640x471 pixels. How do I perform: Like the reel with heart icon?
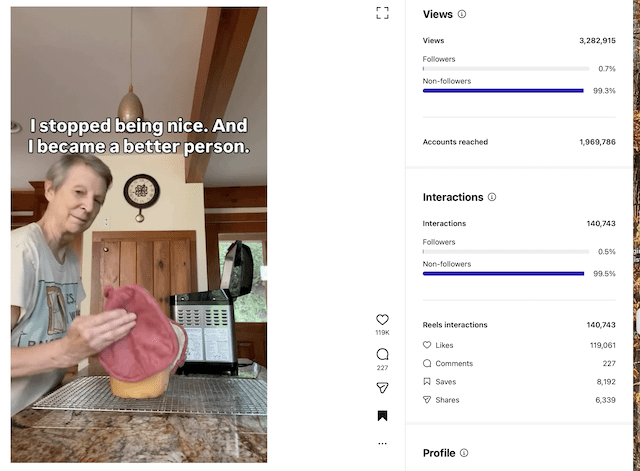pyautogui.click(x=382, y=320)
